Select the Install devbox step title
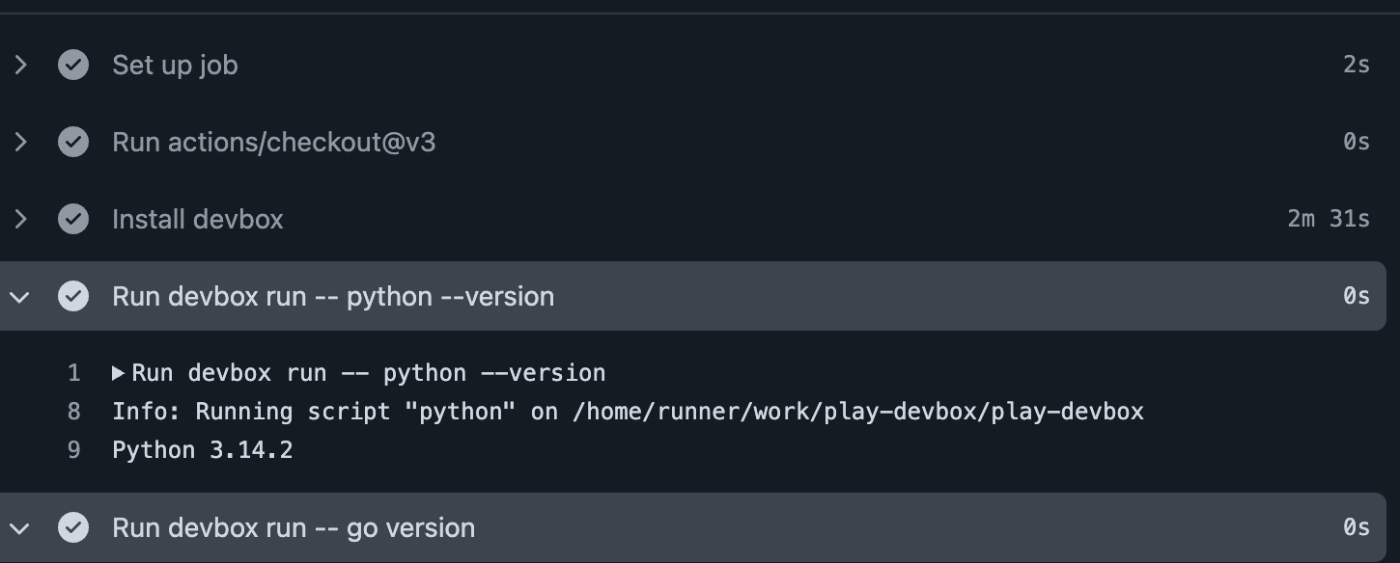This screenshot has width=1400, height=563. (197, 219)
